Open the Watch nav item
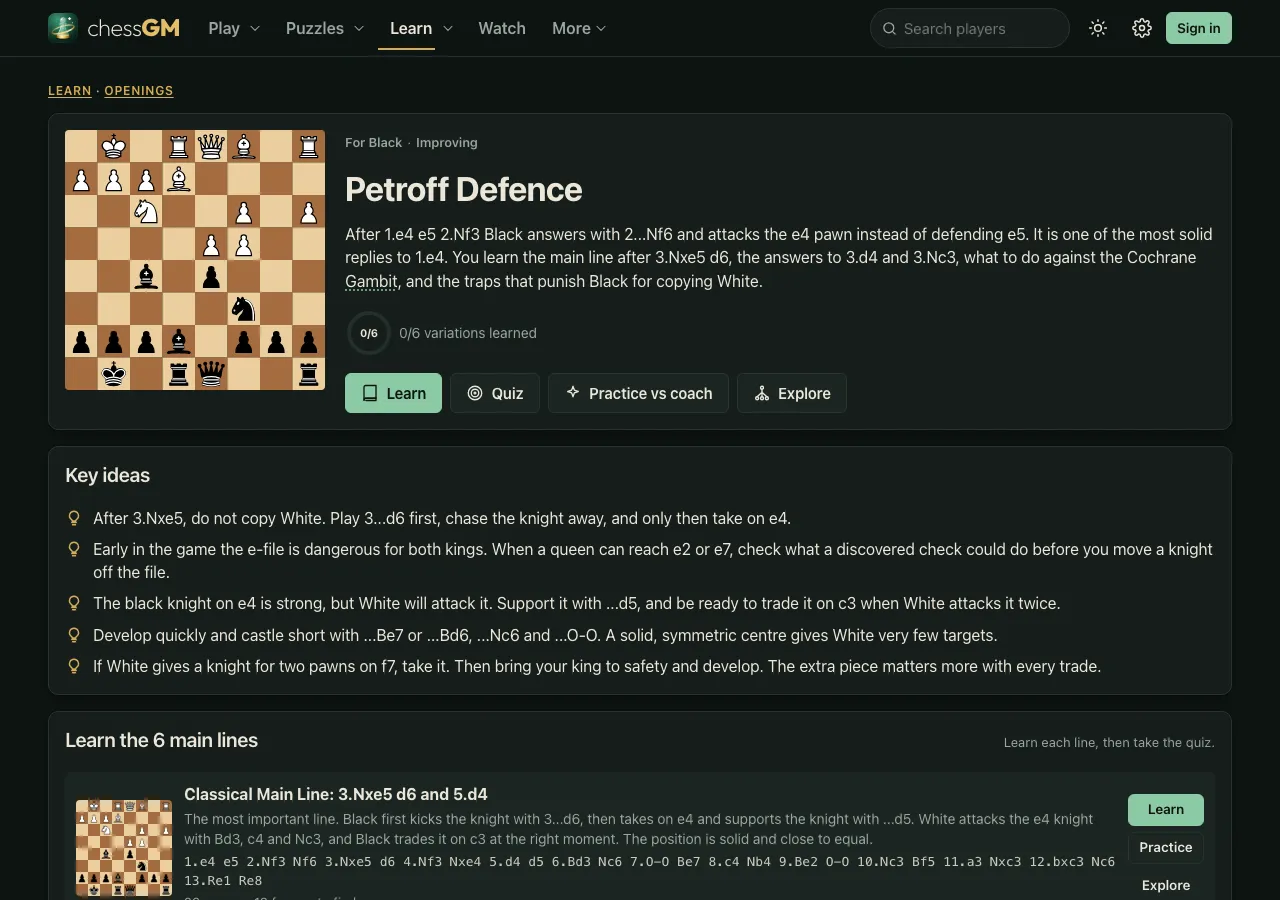1280x900 pixels. 502,28
